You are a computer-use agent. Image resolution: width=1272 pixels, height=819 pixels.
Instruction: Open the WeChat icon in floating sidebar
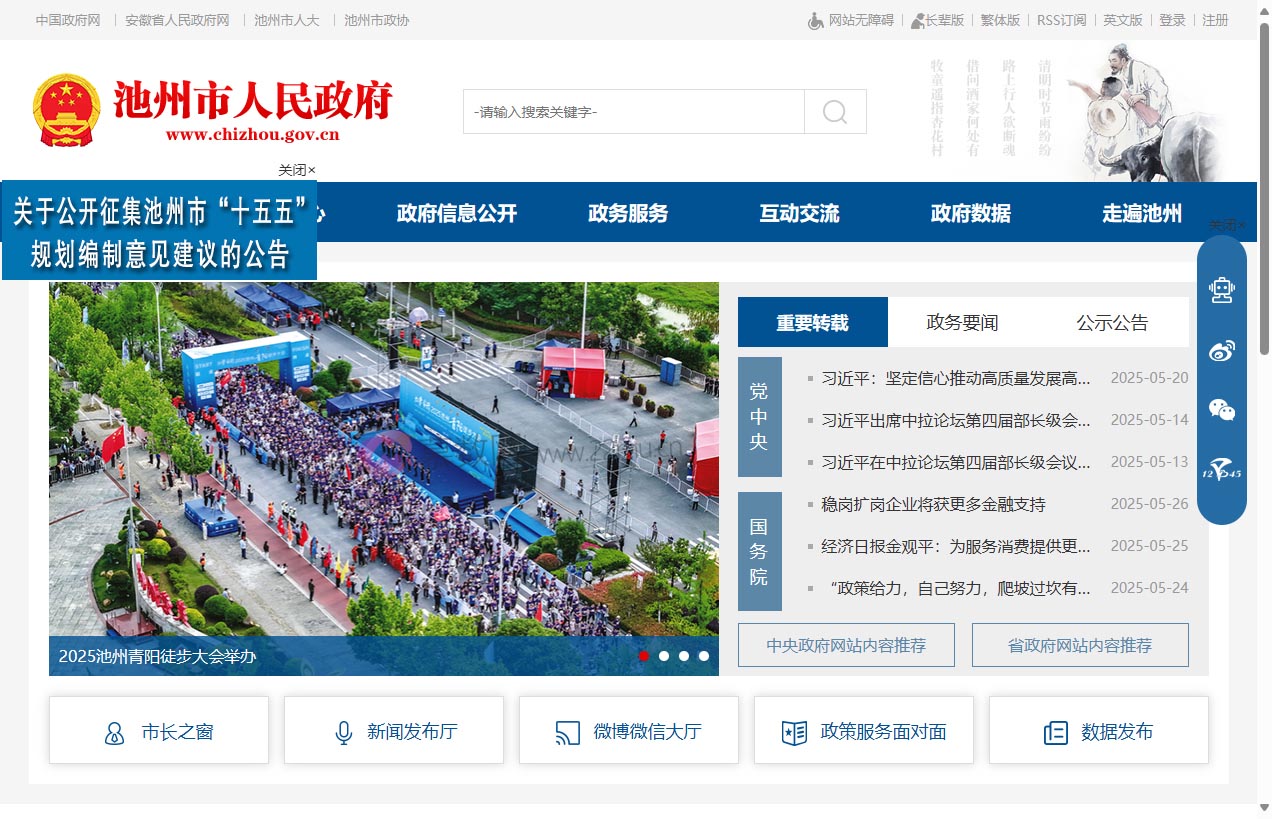(1221, 409)
